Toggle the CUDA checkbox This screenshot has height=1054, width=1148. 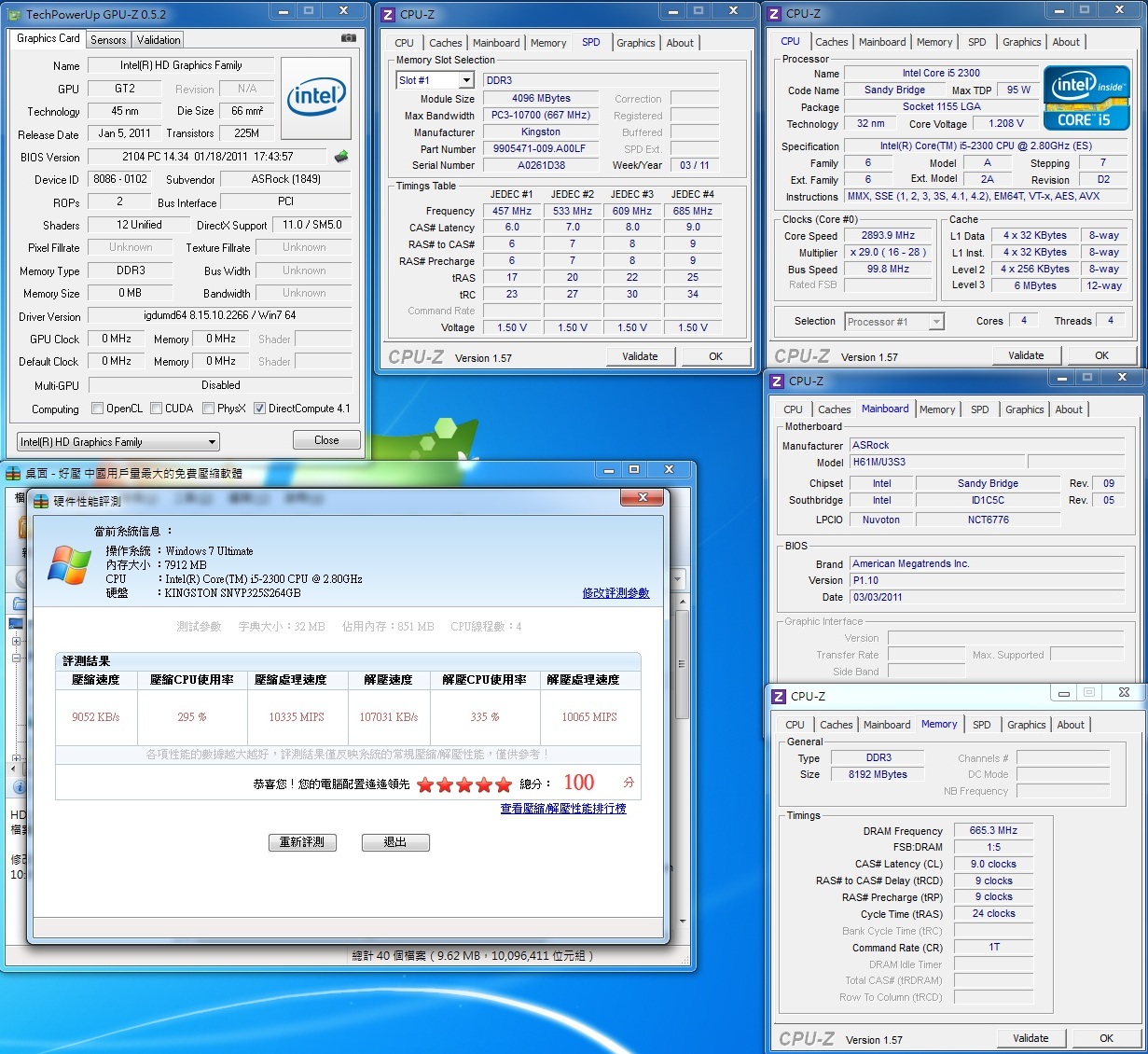[x=156, y=409]
